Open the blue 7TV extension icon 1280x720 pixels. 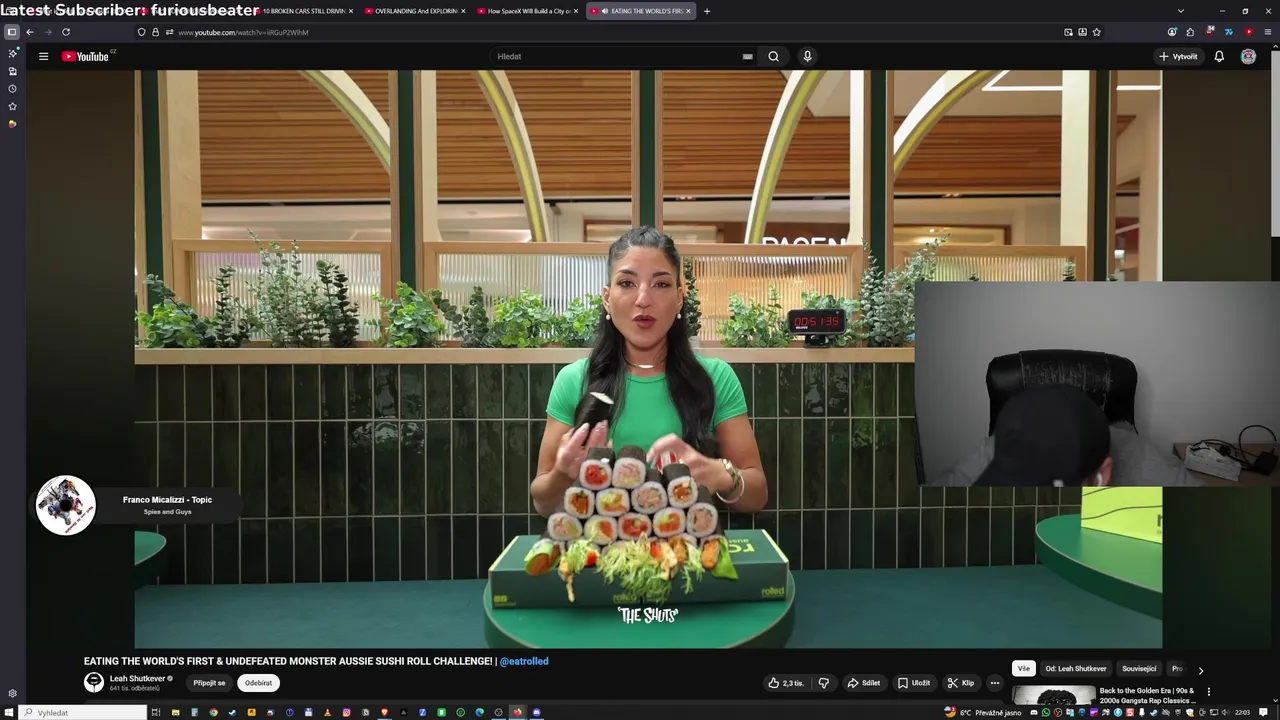point(1229,32)
